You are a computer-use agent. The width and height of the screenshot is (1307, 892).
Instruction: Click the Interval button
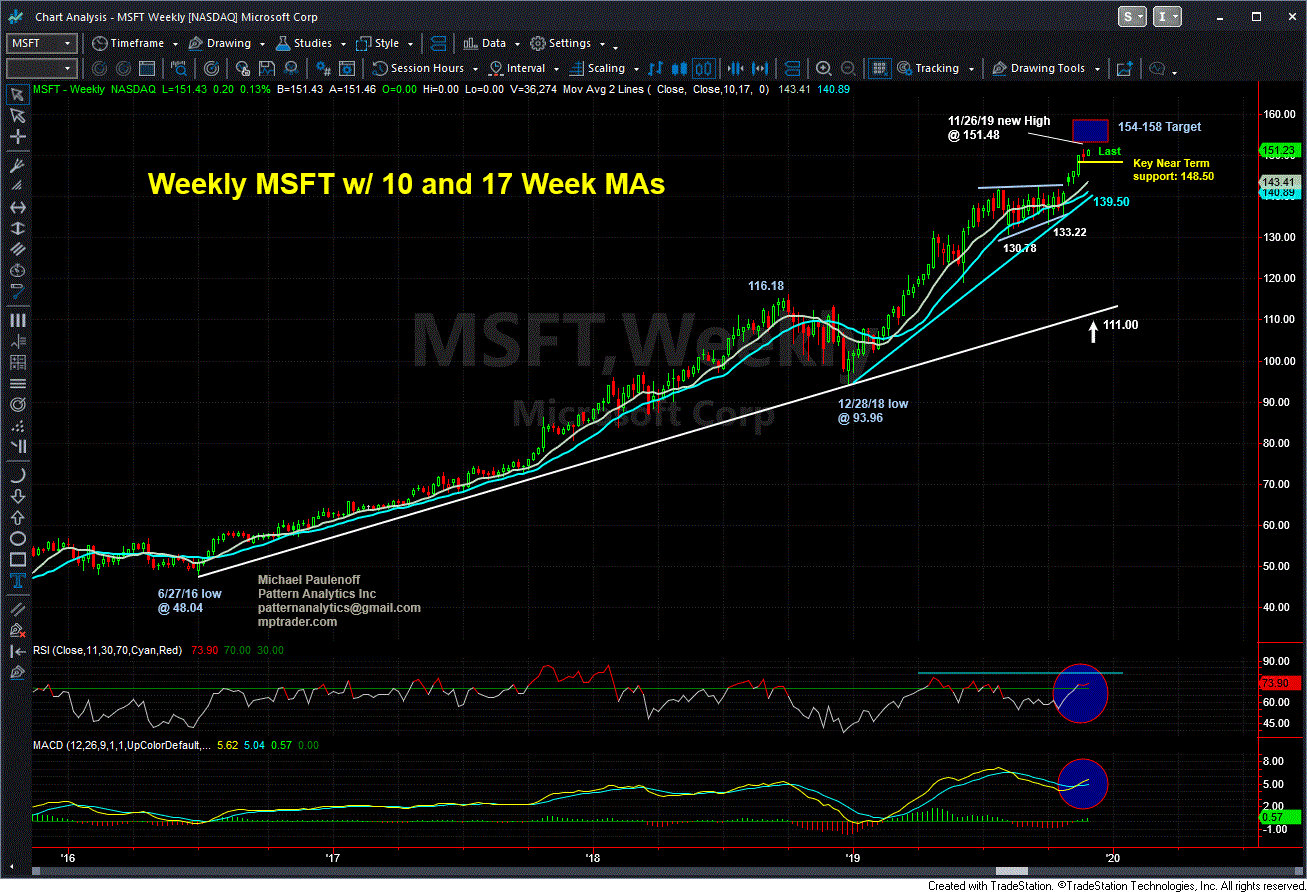click(517, 68)
